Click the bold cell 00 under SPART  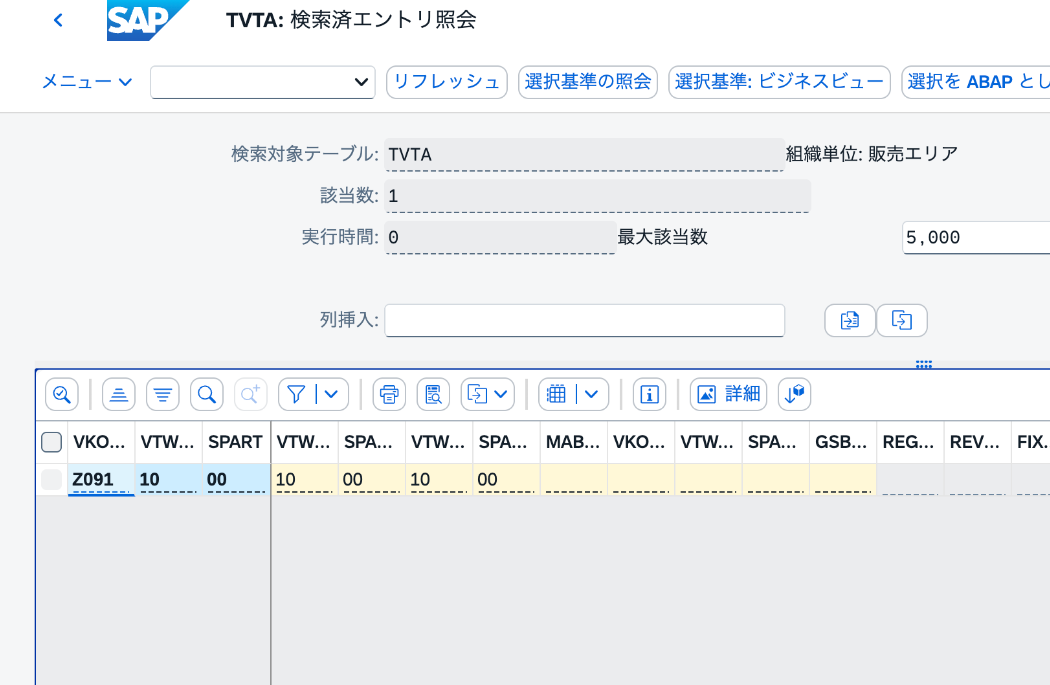(x=236, y=479)
